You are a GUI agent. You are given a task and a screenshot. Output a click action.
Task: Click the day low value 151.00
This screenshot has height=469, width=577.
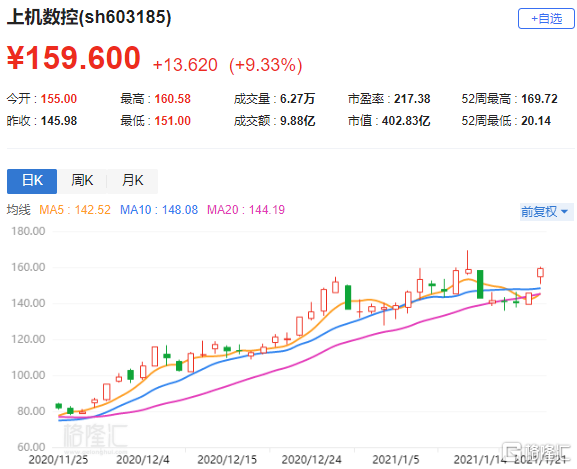tap(173, 121)
